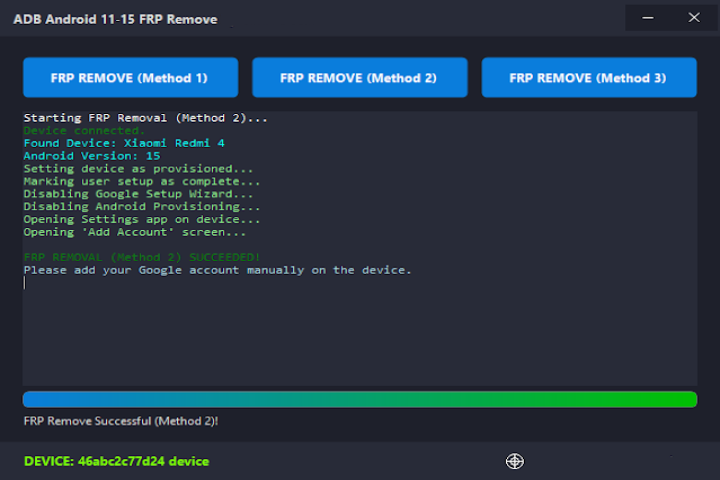This screenshot has width=720, height=480.
Task: Click the green 'Device connected.' log line
Action: [x=84, y=131]
